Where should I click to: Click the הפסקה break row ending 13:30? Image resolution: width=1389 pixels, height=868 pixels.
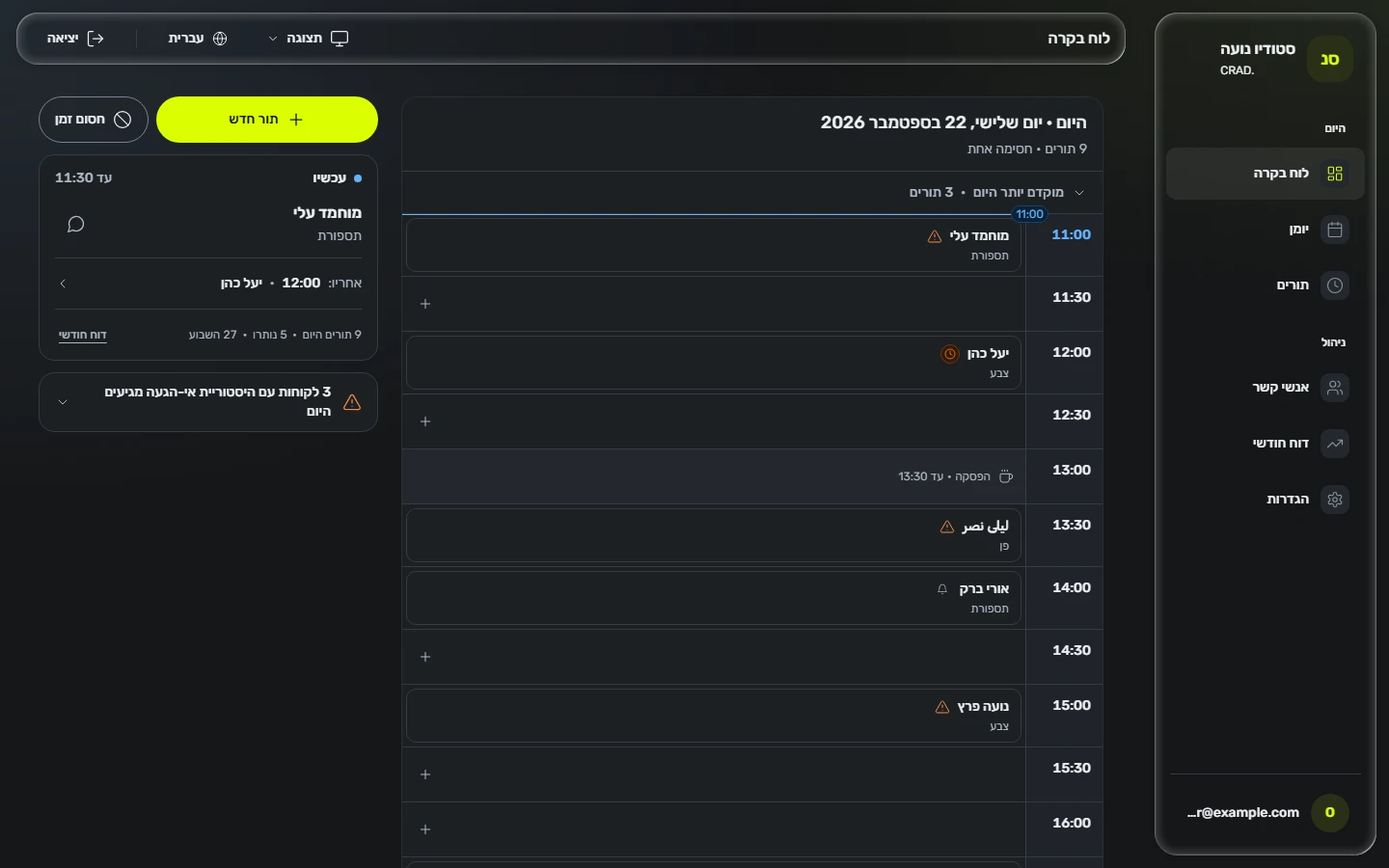pyautogui.click(x=714, y=476)
